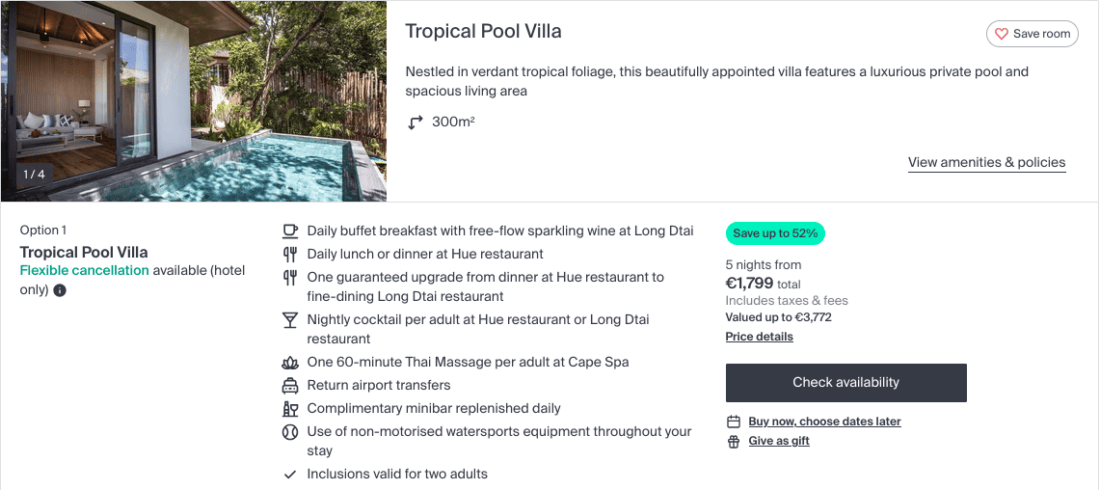Click the fork and knife lunch icon
The width and height of the screenshot is (1100, 490).
coord(290,254)
